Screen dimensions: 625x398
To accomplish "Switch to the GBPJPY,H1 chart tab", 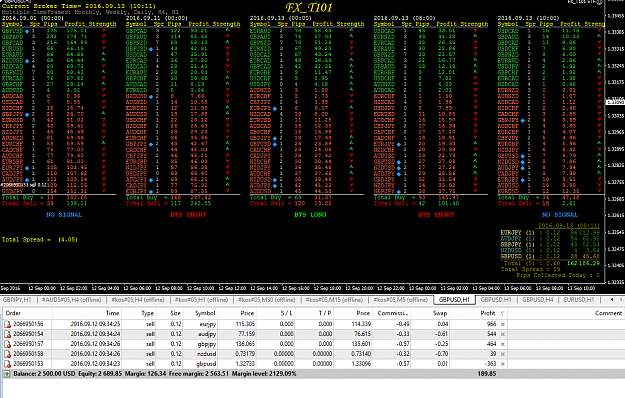I will point(17,300).
